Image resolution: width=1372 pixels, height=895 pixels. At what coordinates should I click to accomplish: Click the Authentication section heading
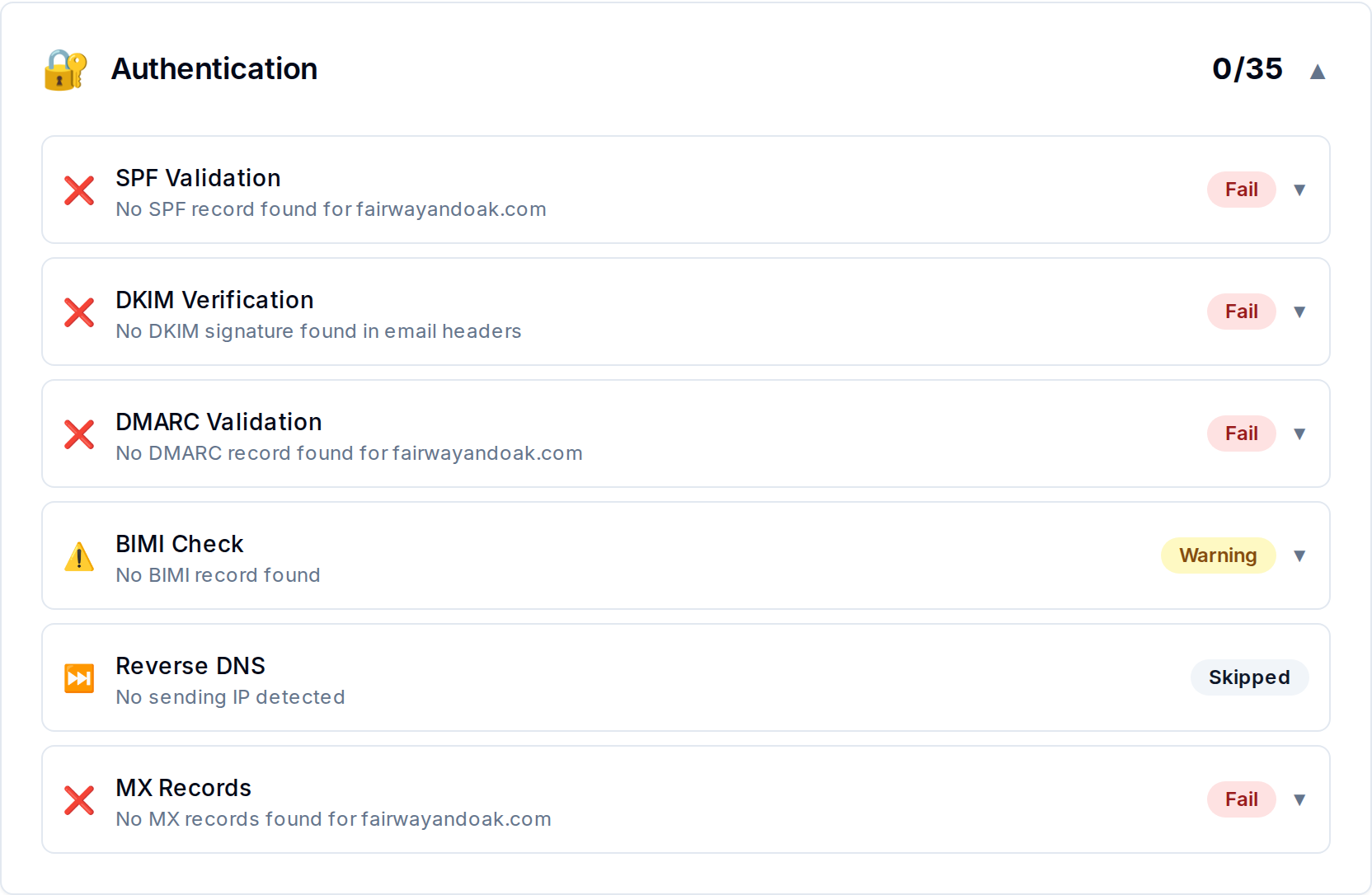[214, 68]
